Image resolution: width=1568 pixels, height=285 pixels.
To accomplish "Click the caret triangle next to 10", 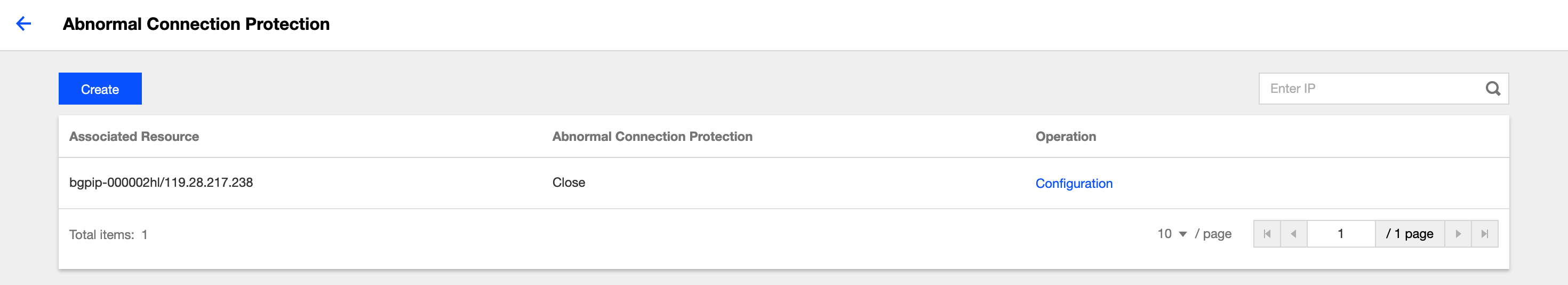I will pos(1183,234).
